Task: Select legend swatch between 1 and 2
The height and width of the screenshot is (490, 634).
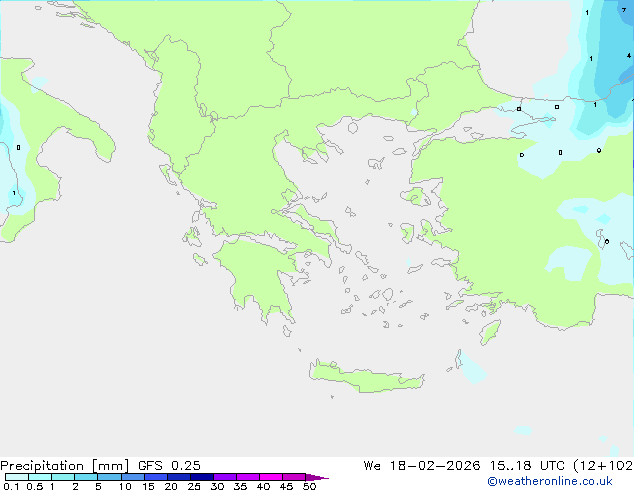Action: pyautogui.click(x=63, y=477)
